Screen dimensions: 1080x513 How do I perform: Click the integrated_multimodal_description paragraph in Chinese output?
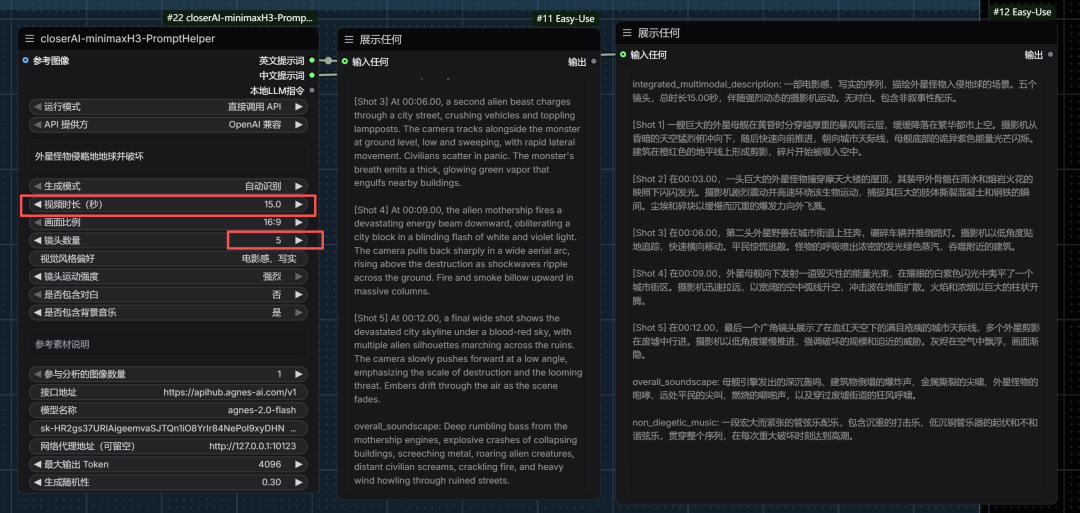833,90
